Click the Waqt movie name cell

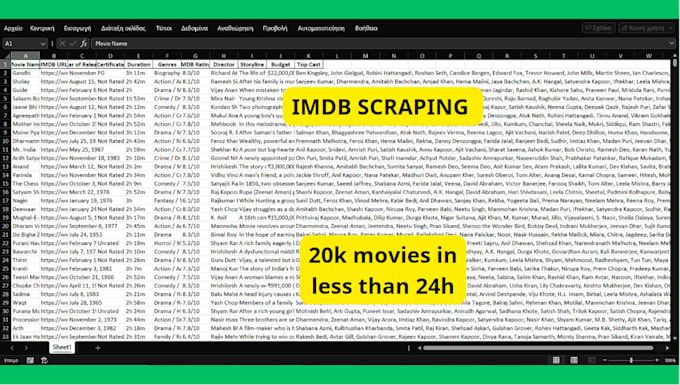click(25, 303)
